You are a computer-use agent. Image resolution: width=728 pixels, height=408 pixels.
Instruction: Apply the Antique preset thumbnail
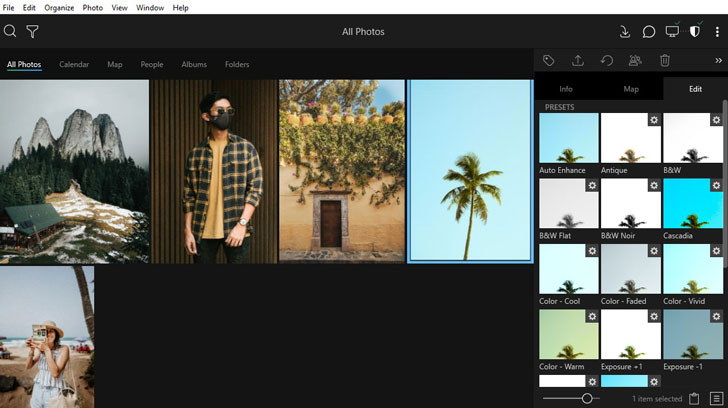pyautogui.click(x=630, y=138)
